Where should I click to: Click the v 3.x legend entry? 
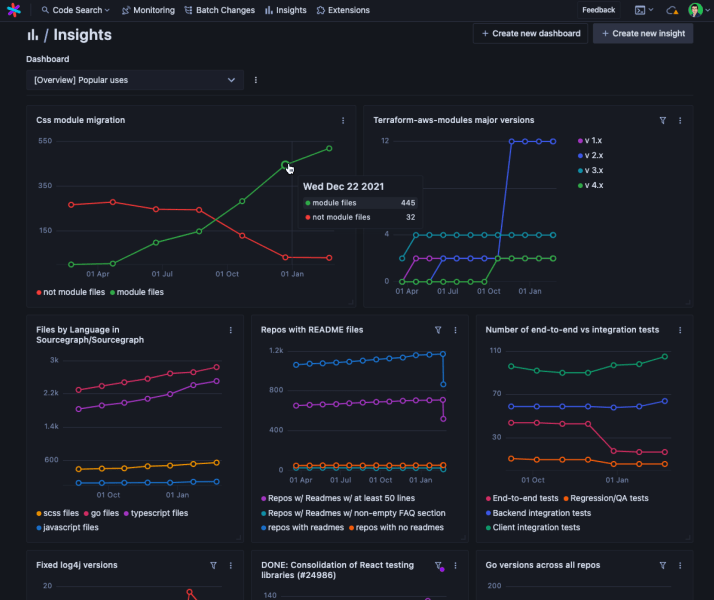click(x=590, y=170)
